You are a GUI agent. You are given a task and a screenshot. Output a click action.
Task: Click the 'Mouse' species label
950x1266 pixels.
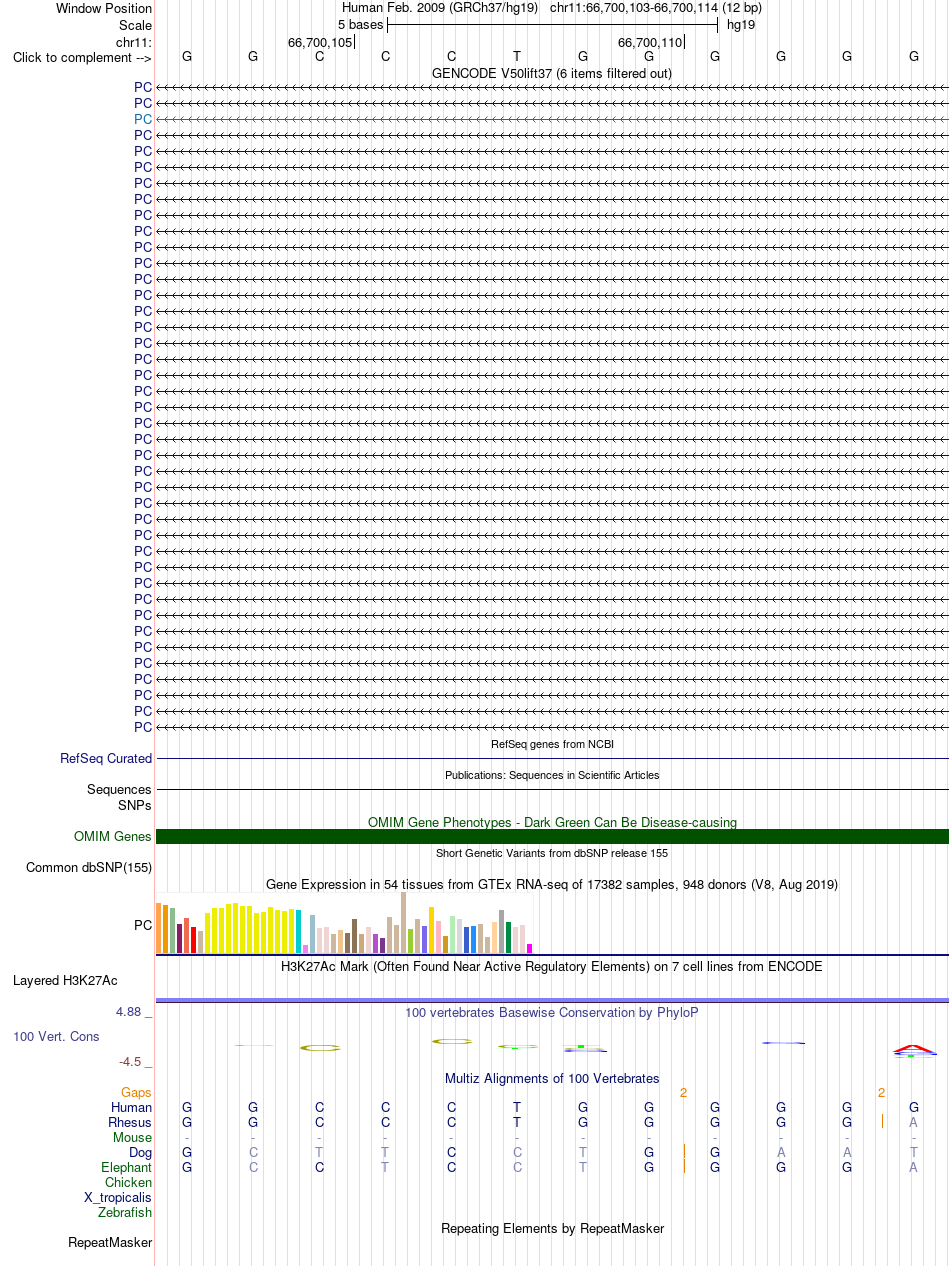(132, 1138)
